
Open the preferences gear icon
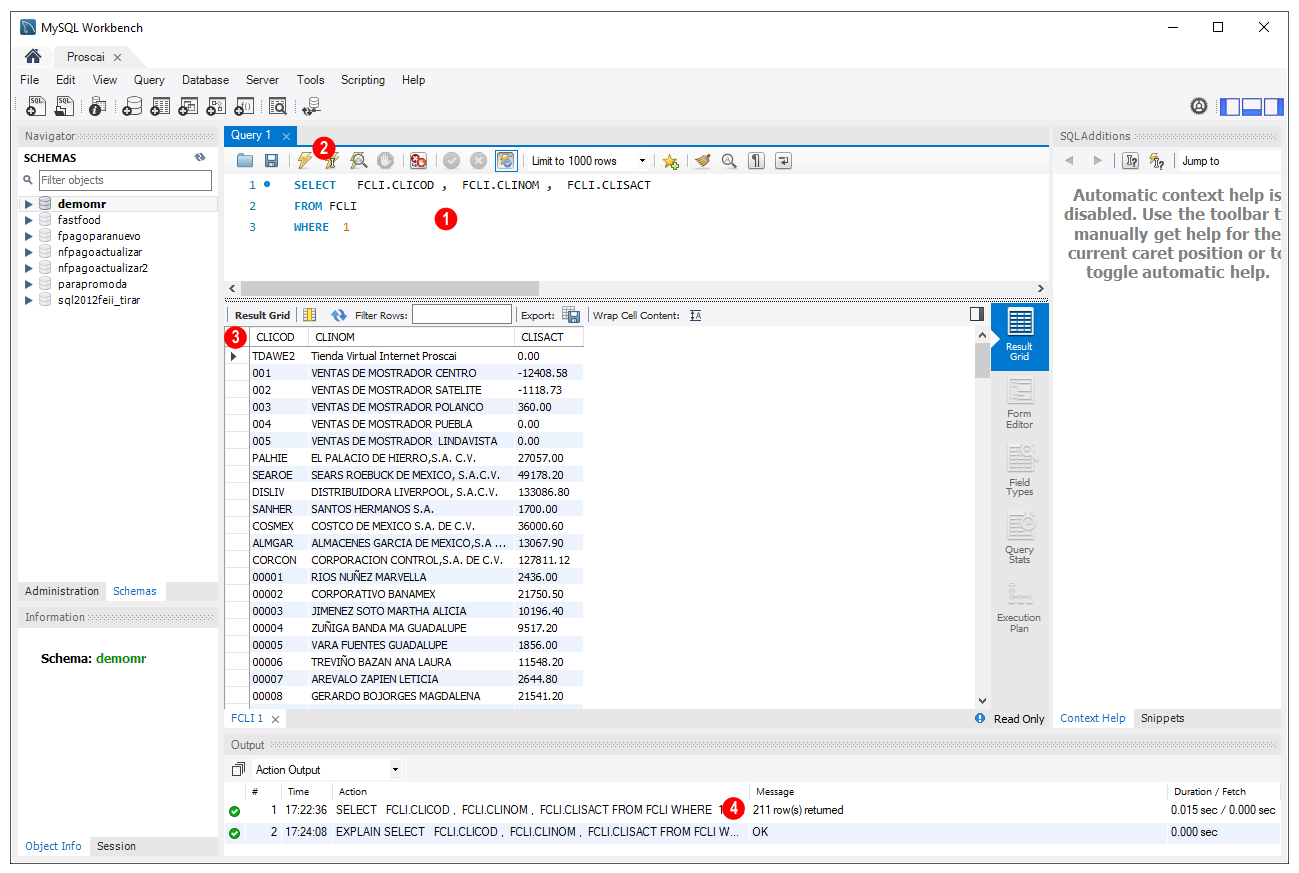pos(1199,106)
